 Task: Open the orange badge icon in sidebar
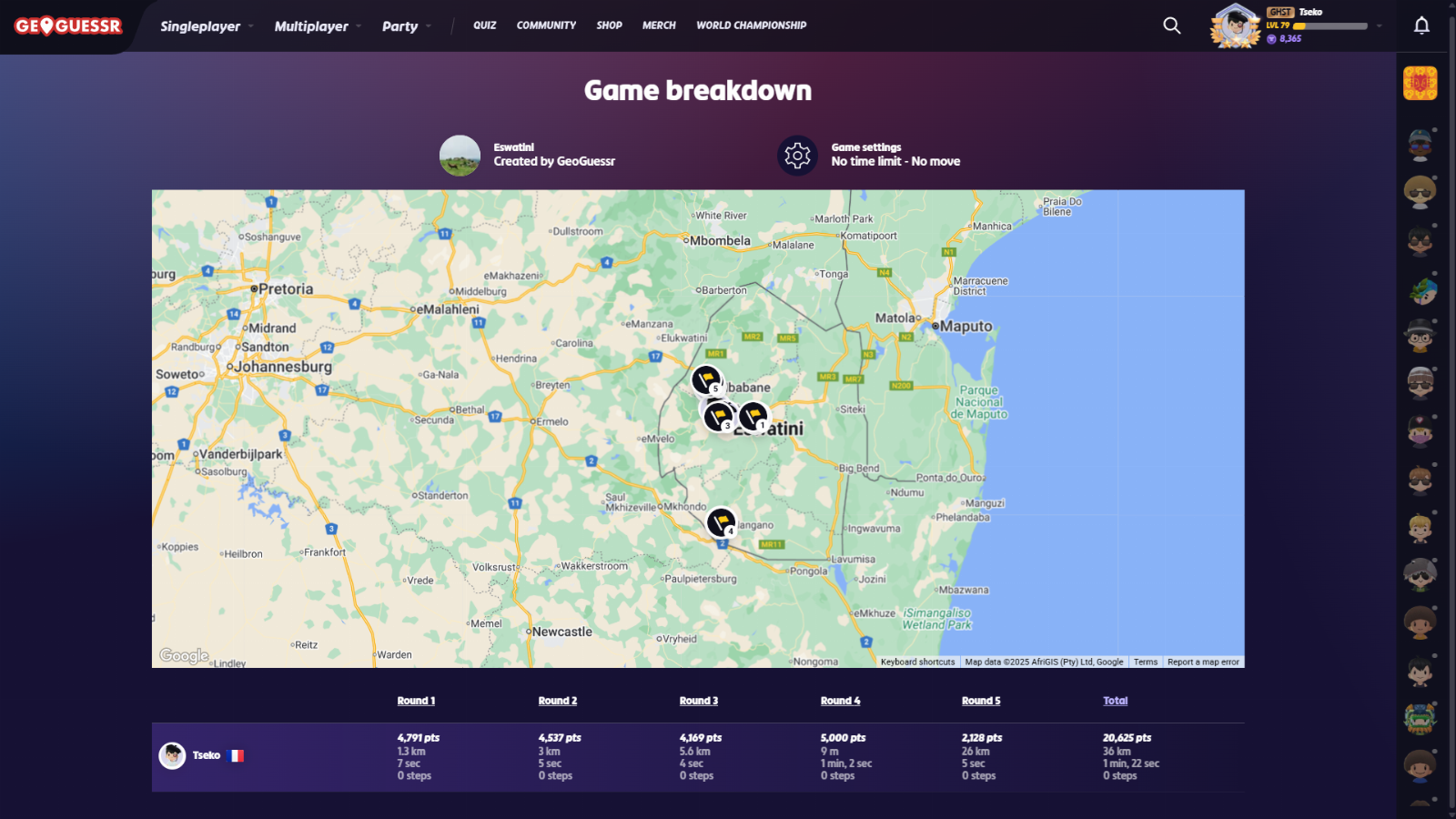1420,84
